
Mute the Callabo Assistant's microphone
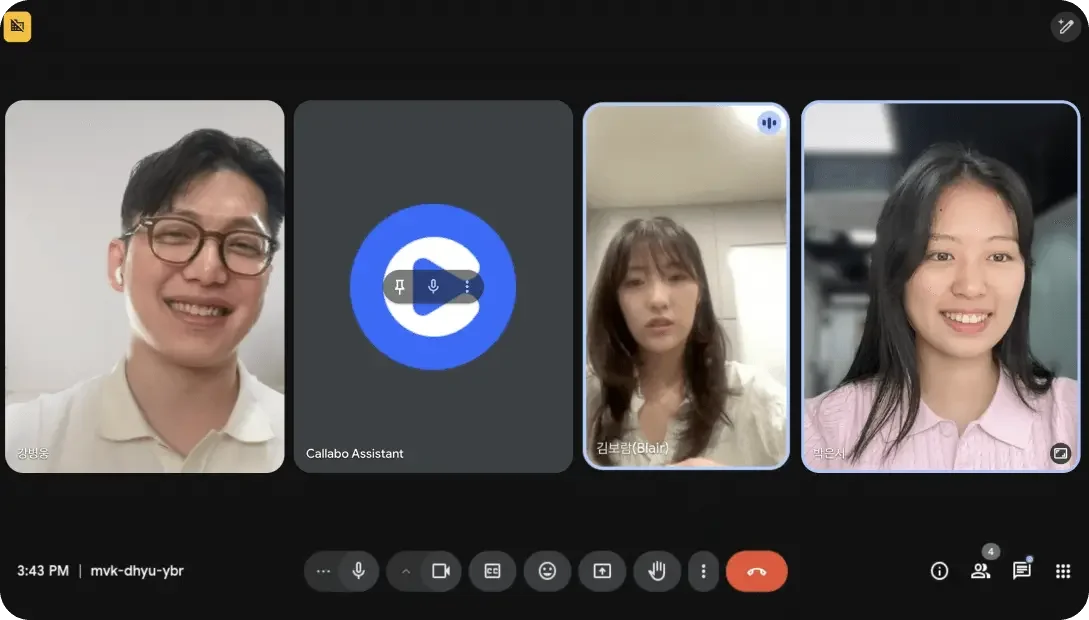[433, 287]
